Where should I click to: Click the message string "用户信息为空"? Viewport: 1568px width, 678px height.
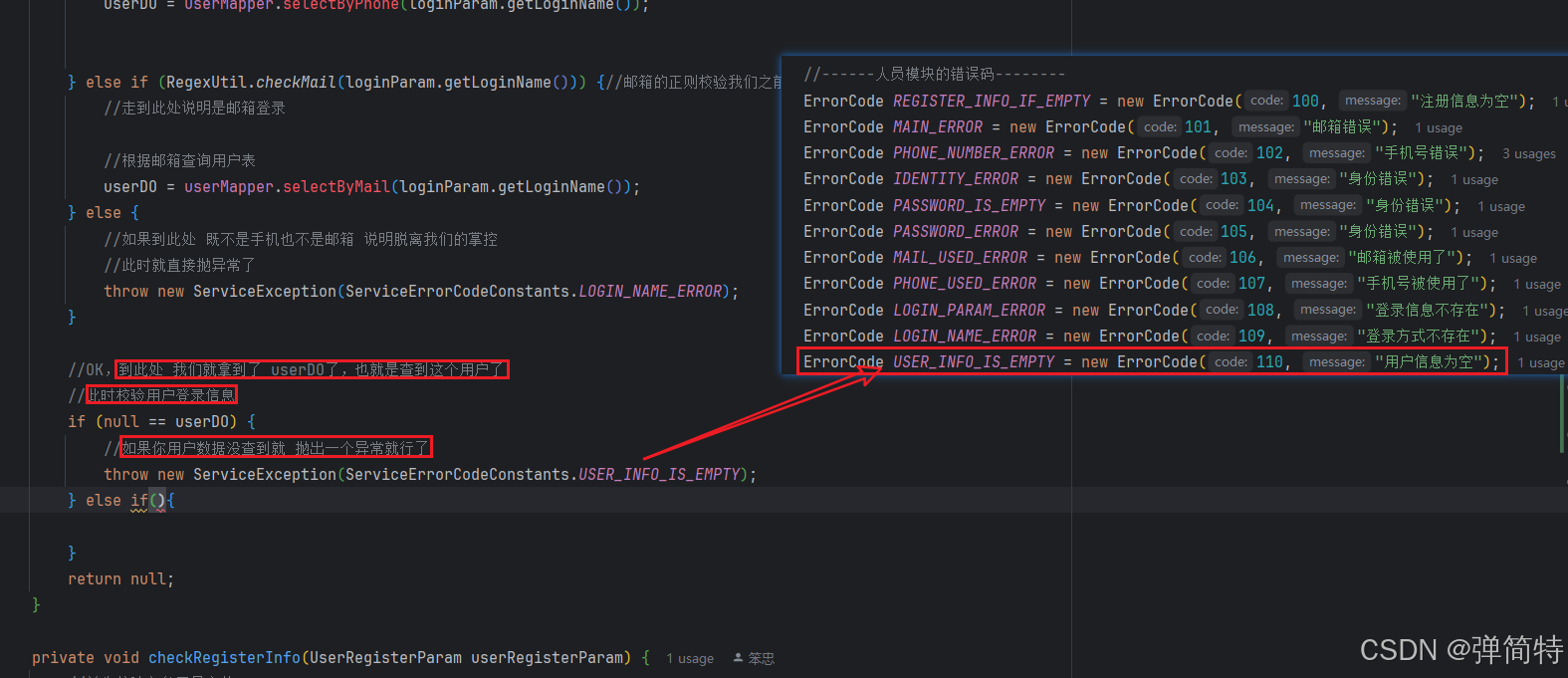1430,361
